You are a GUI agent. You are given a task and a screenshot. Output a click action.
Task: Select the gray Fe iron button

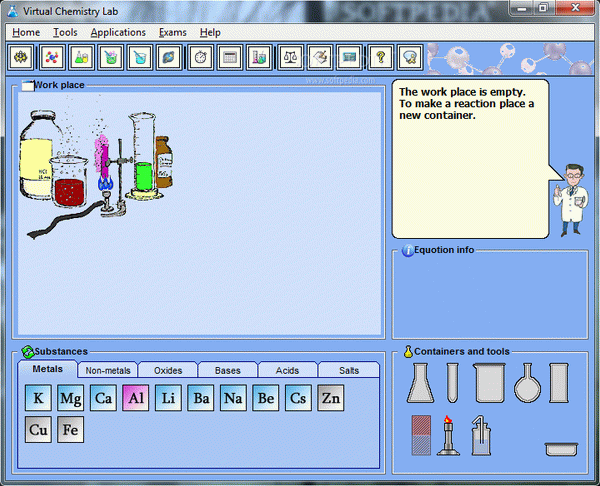(71, 430)
